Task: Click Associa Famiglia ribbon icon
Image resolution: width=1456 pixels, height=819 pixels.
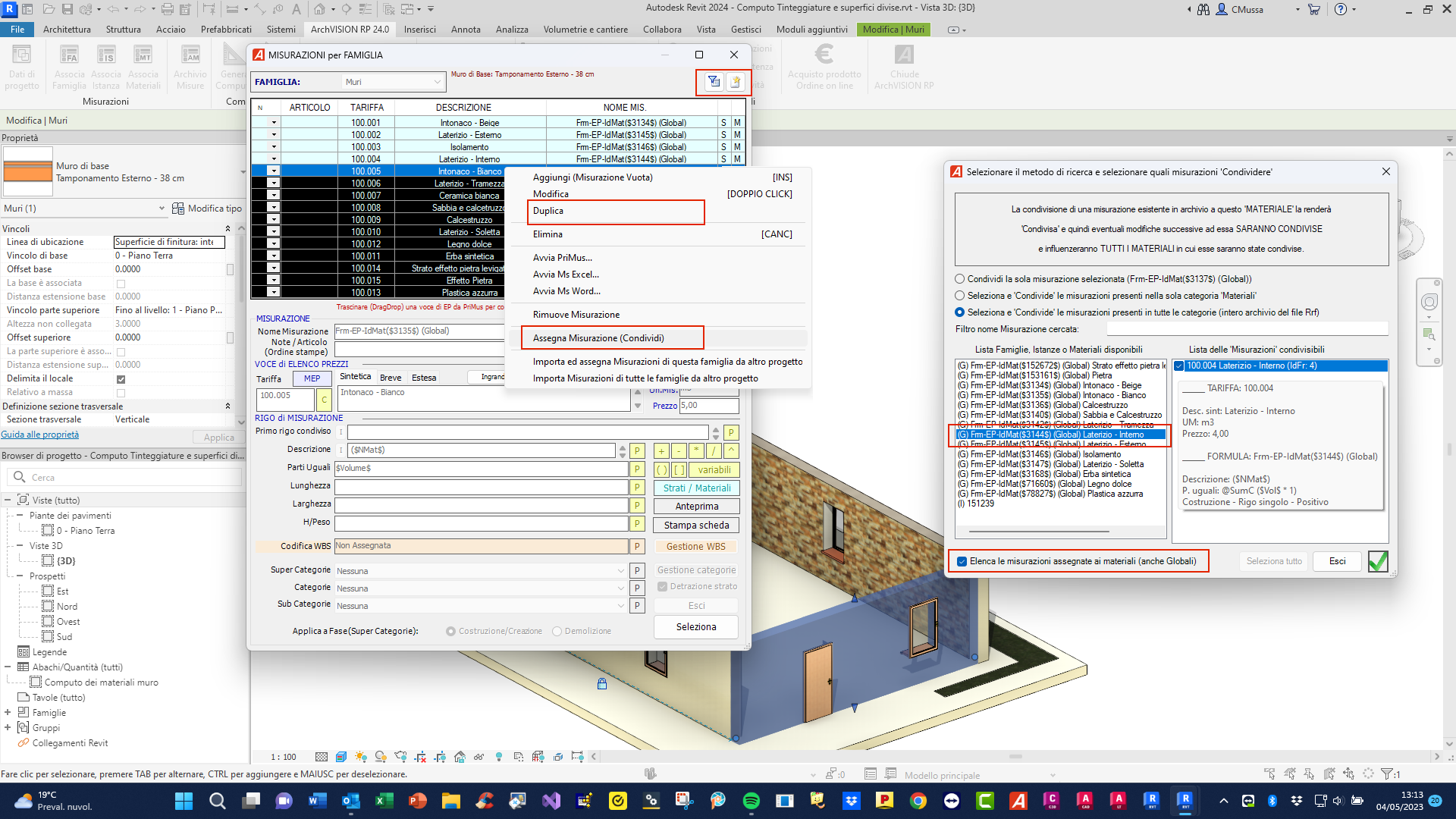Action: pyautogui.click(x=69, y=67)
